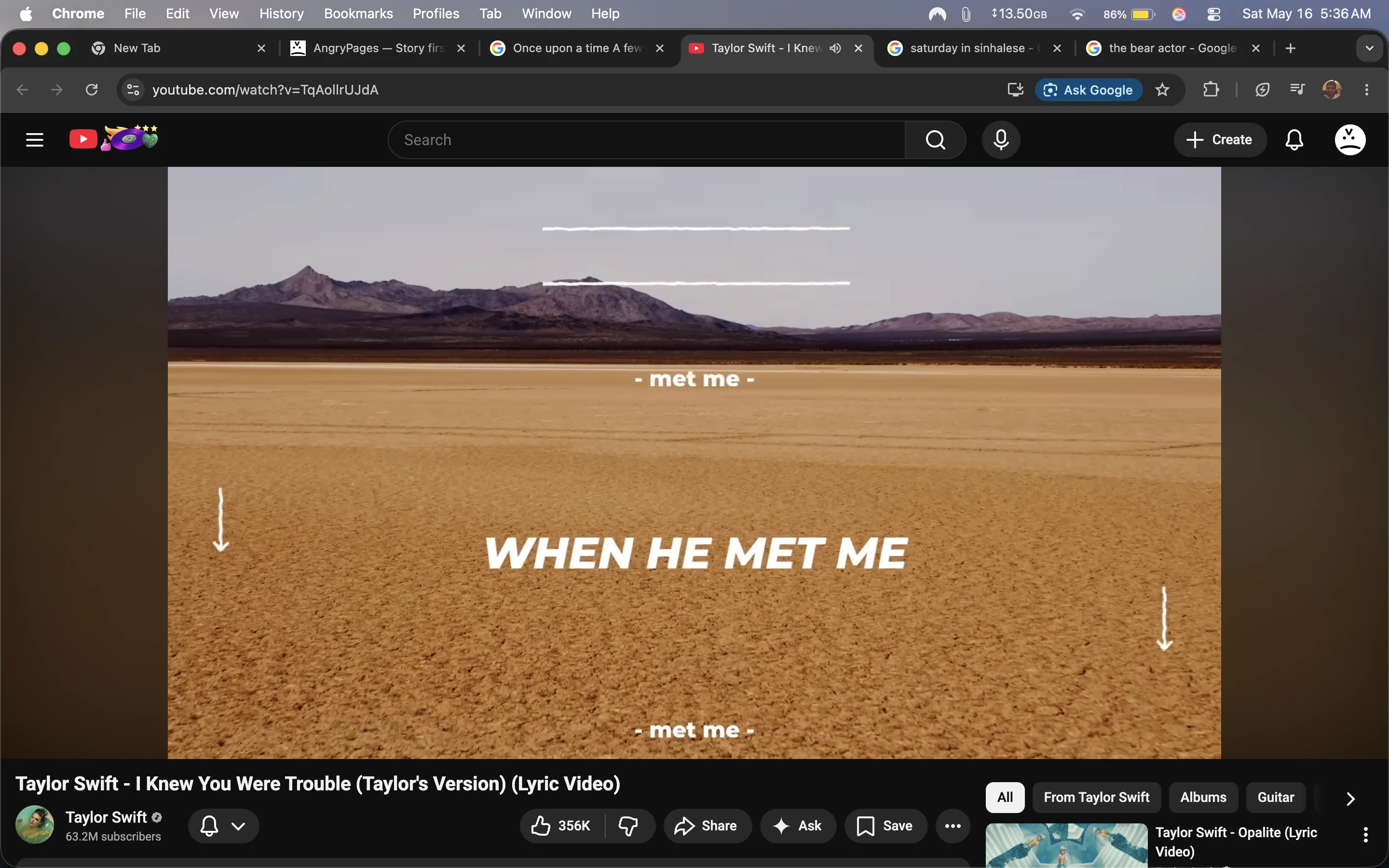Image resolution: width=1389 pixels, height=868 pixels.
Task: Select the Guitar filter chip
Action: tap(1275, 798)
